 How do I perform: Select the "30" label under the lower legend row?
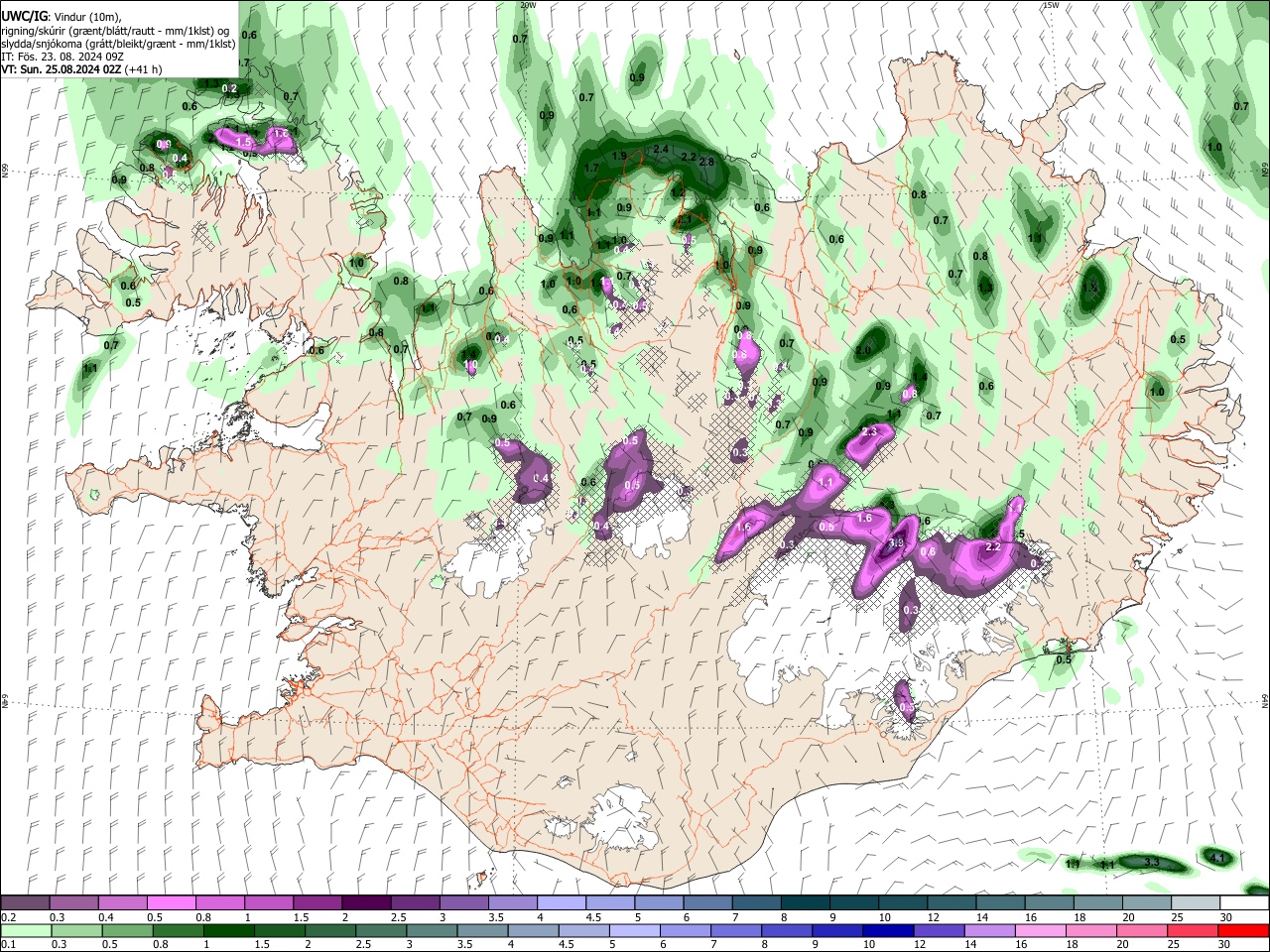(1226, 945)
